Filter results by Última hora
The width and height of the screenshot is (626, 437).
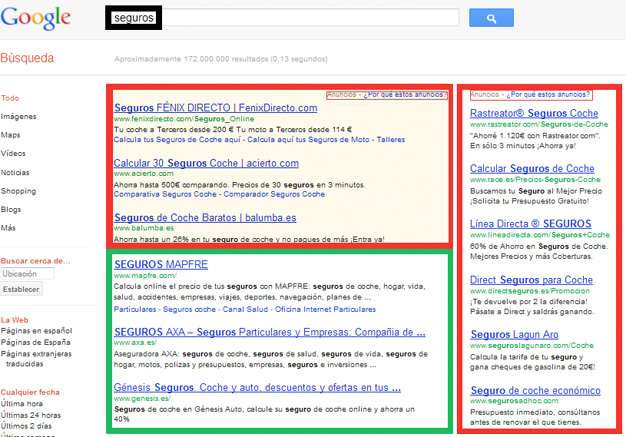pos(22,403)
